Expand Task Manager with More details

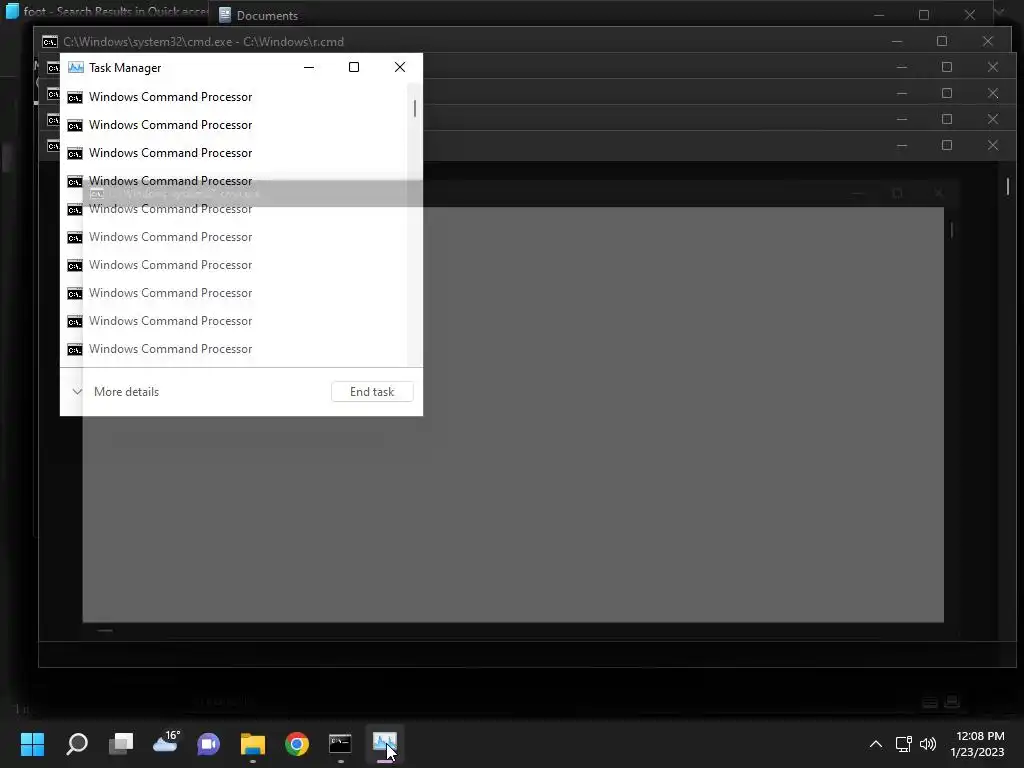[116, 392]
